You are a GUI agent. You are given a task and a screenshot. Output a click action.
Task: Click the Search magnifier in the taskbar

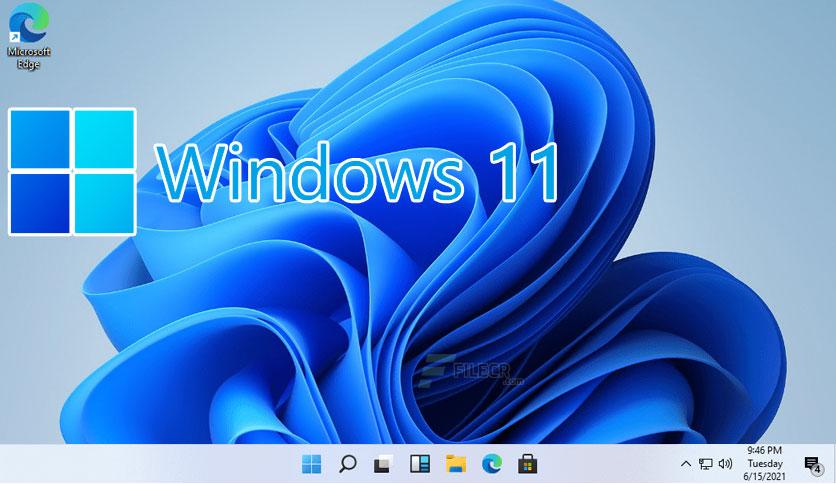coord(347,464)
